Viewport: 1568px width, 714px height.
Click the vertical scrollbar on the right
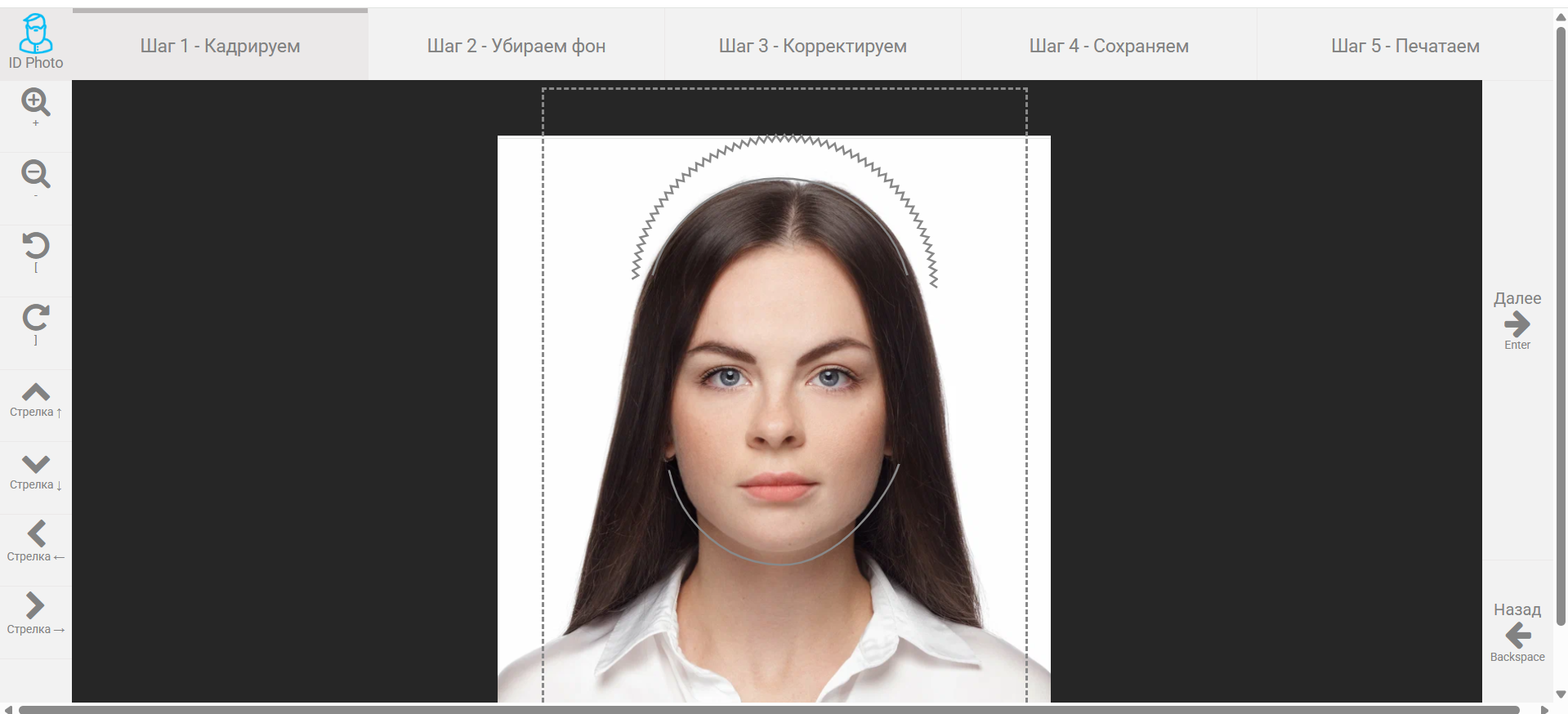point(1561,327)
